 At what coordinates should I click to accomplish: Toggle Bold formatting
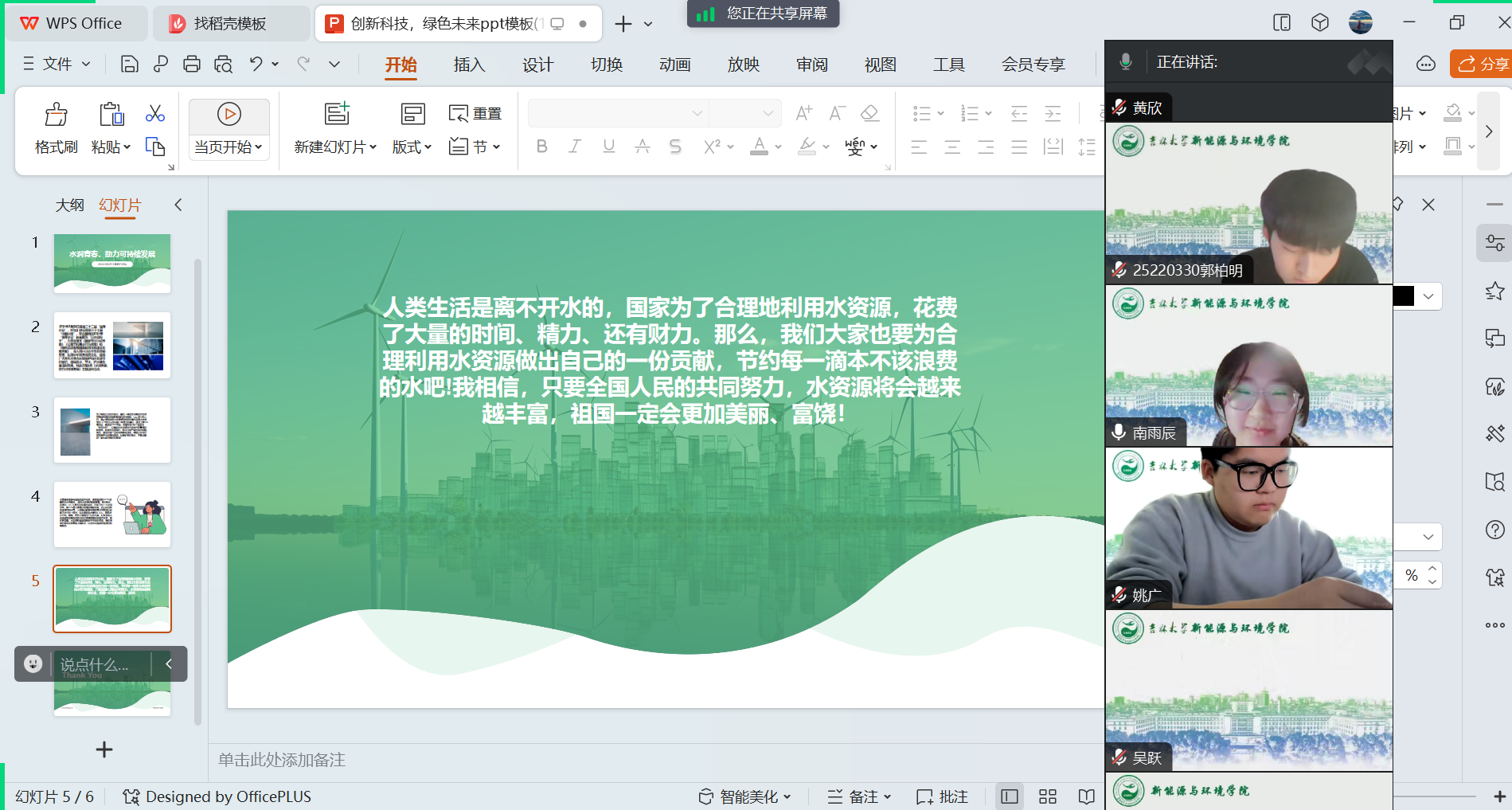pyautogui.click(x=542, y=147)
